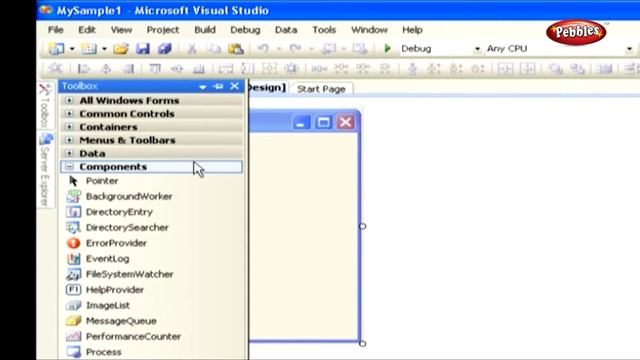Open the Edit menu
This screenshot has width=640, height=360.
87,30
